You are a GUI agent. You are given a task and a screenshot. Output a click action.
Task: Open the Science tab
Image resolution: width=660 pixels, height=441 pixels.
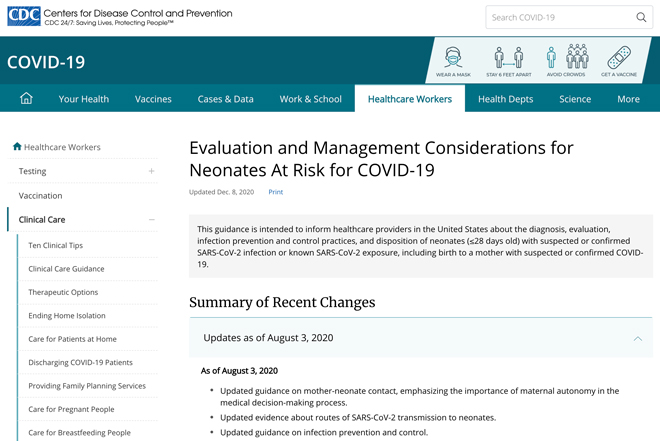[575, 99]
